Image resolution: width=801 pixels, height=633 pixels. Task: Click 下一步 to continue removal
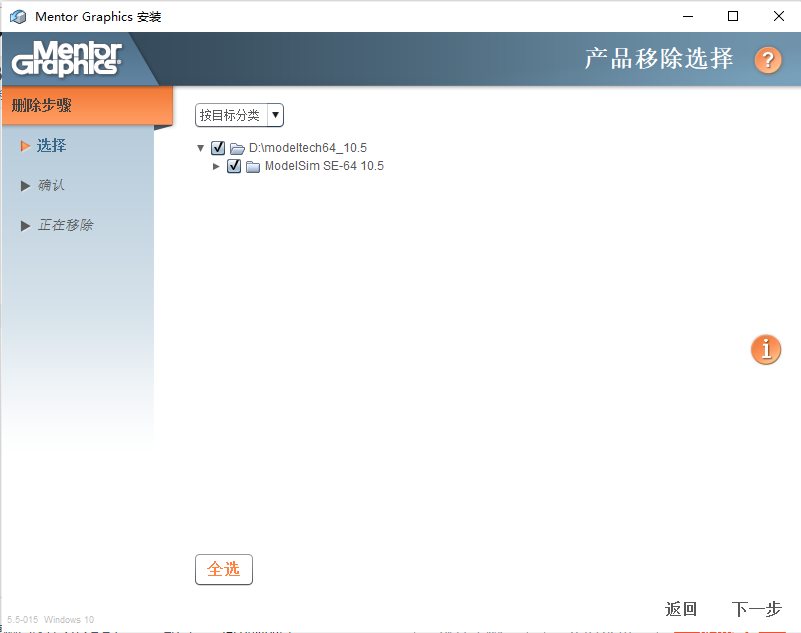755,609
